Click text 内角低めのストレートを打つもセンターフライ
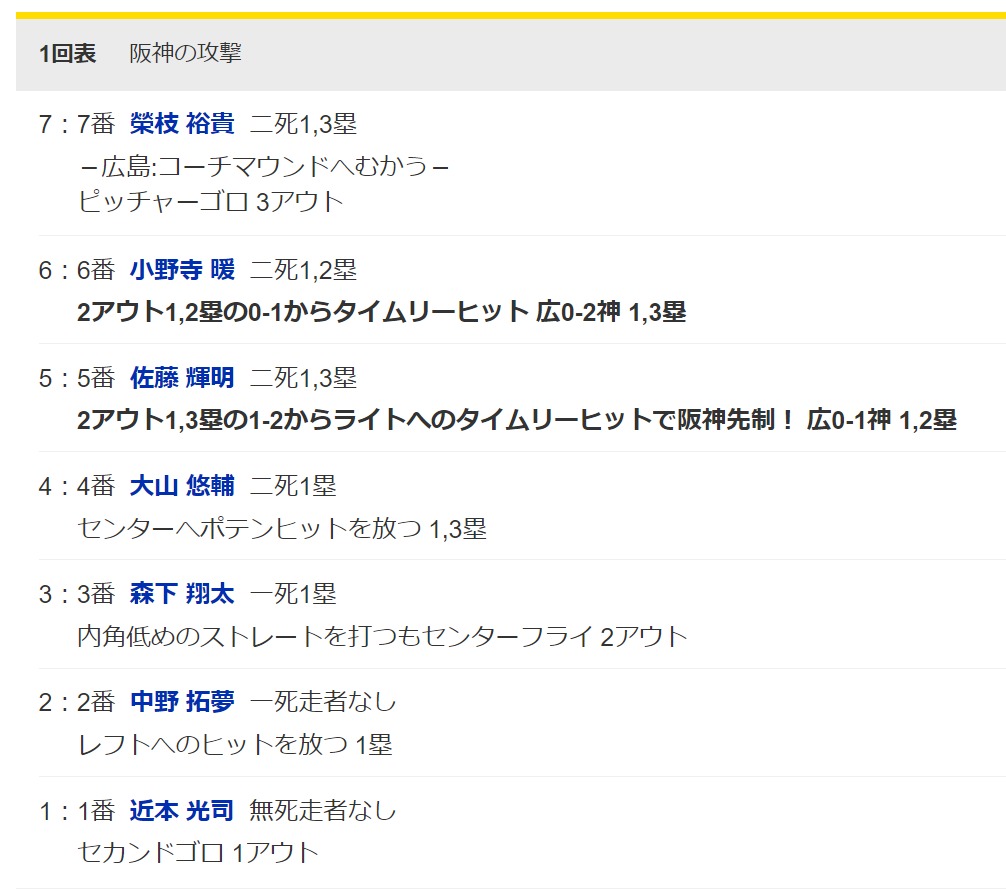The height and width of the screenshot is (893, 1006). pyautogui.click(x=335, y=636)
